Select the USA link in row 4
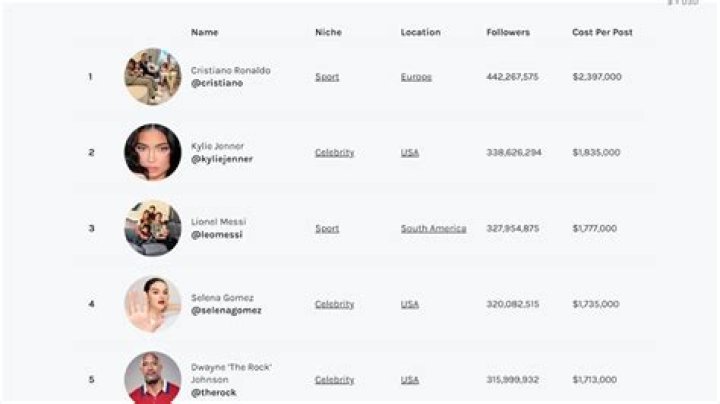This screenshot has height=404, width=720. click(410, 304)
